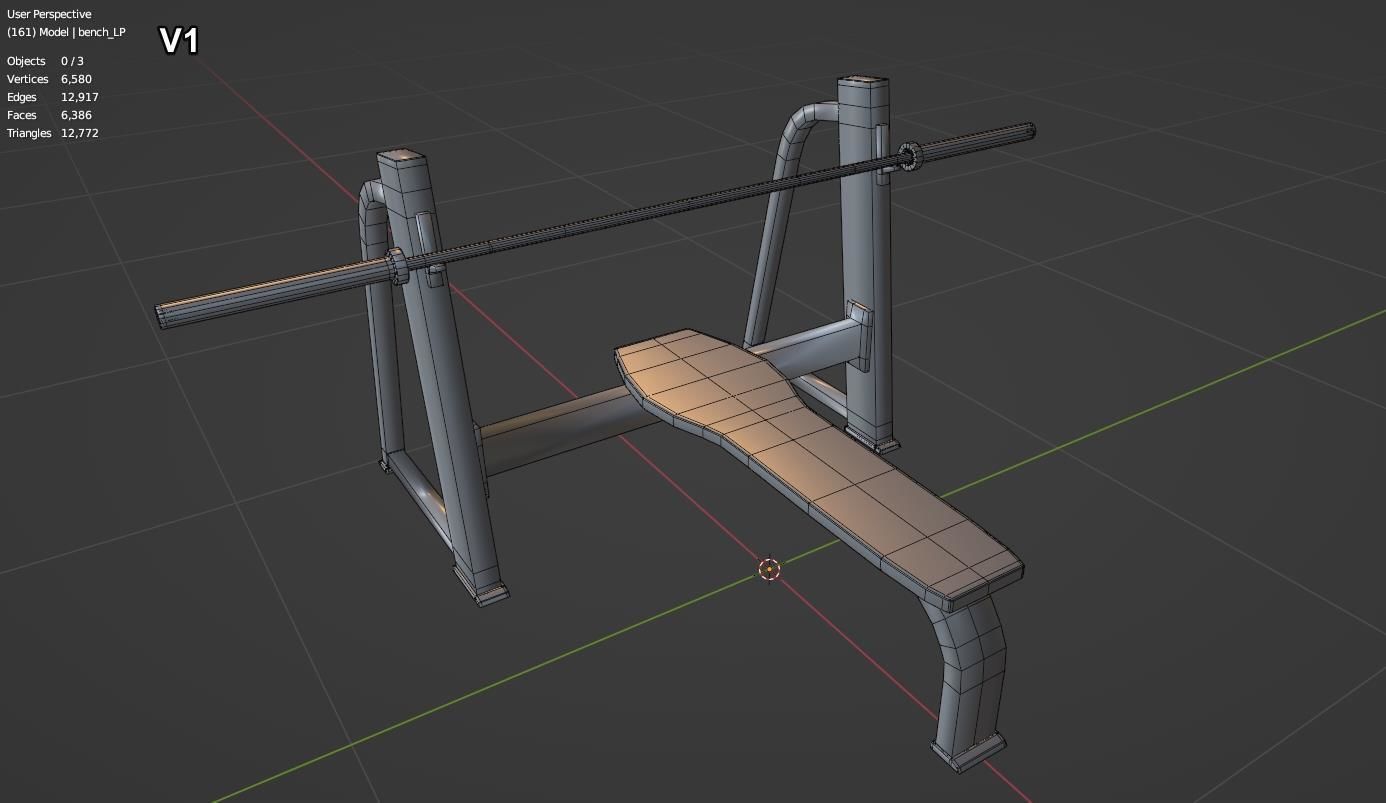Viewport: 1386px width, 803px height.
Task: Click the User Perspective overlay label
Action: [x=49, y=14]
